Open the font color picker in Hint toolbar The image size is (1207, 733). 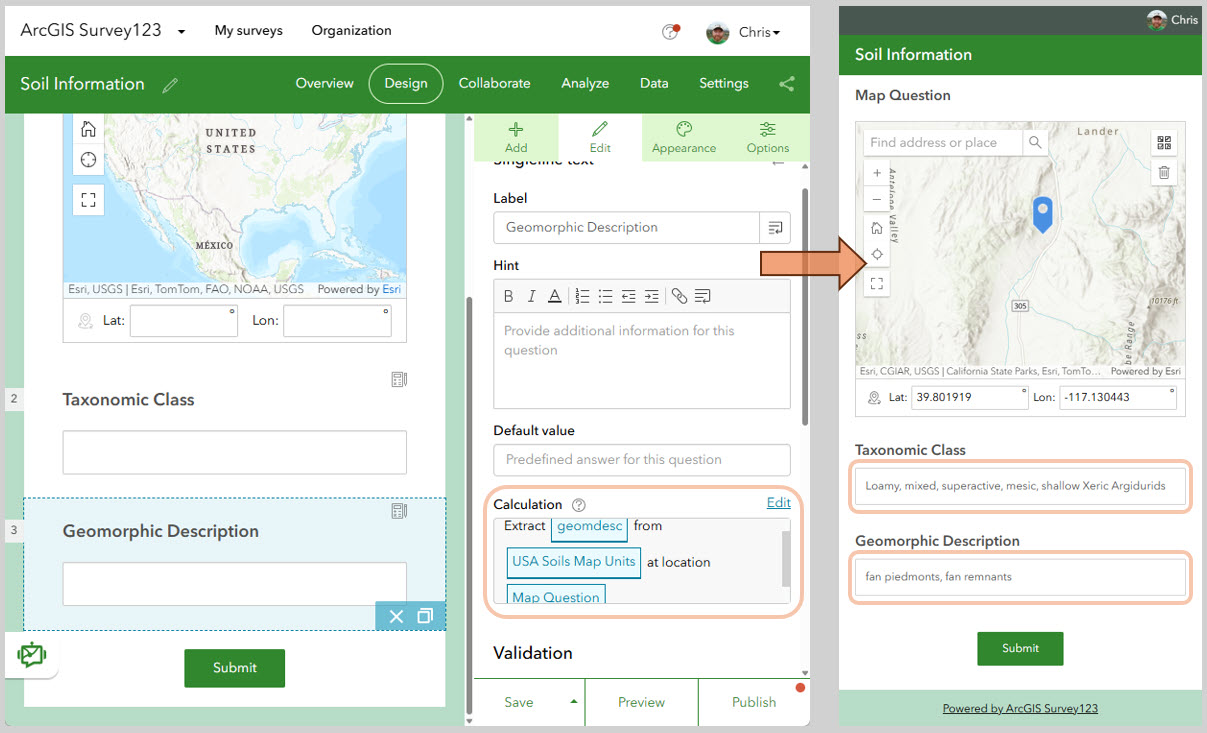(553, 295)
